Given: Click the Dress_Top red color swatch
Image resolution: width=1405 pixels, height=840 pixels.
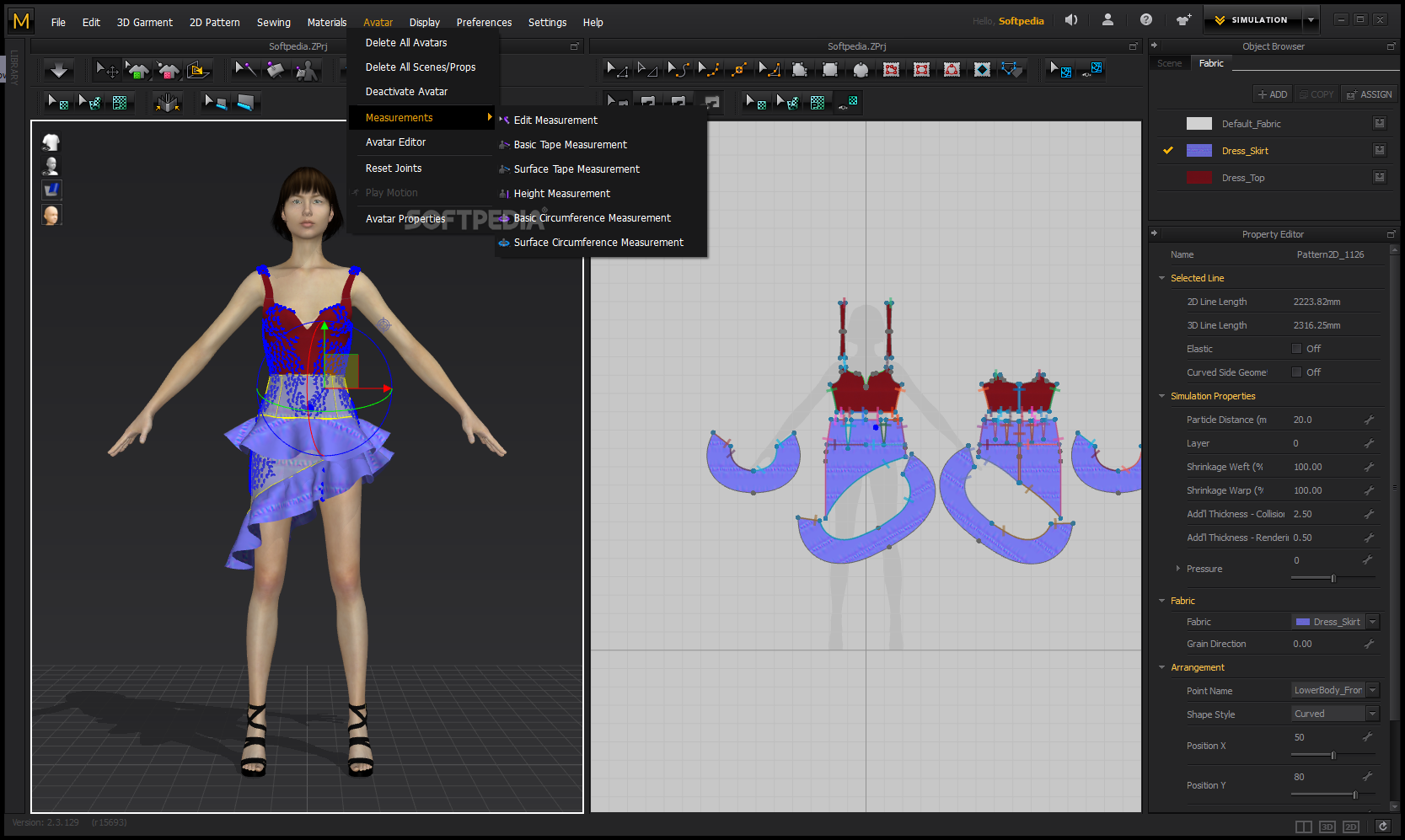Looking at the screenshot, I should pos(1199,177).
